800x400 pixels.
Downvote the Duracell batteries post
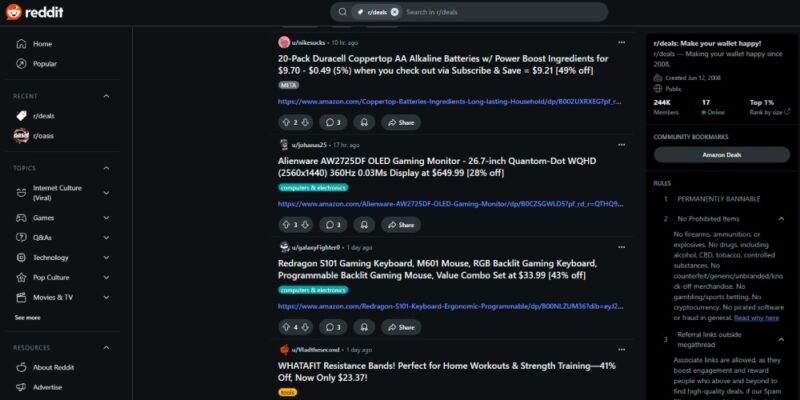click(305, 122)
